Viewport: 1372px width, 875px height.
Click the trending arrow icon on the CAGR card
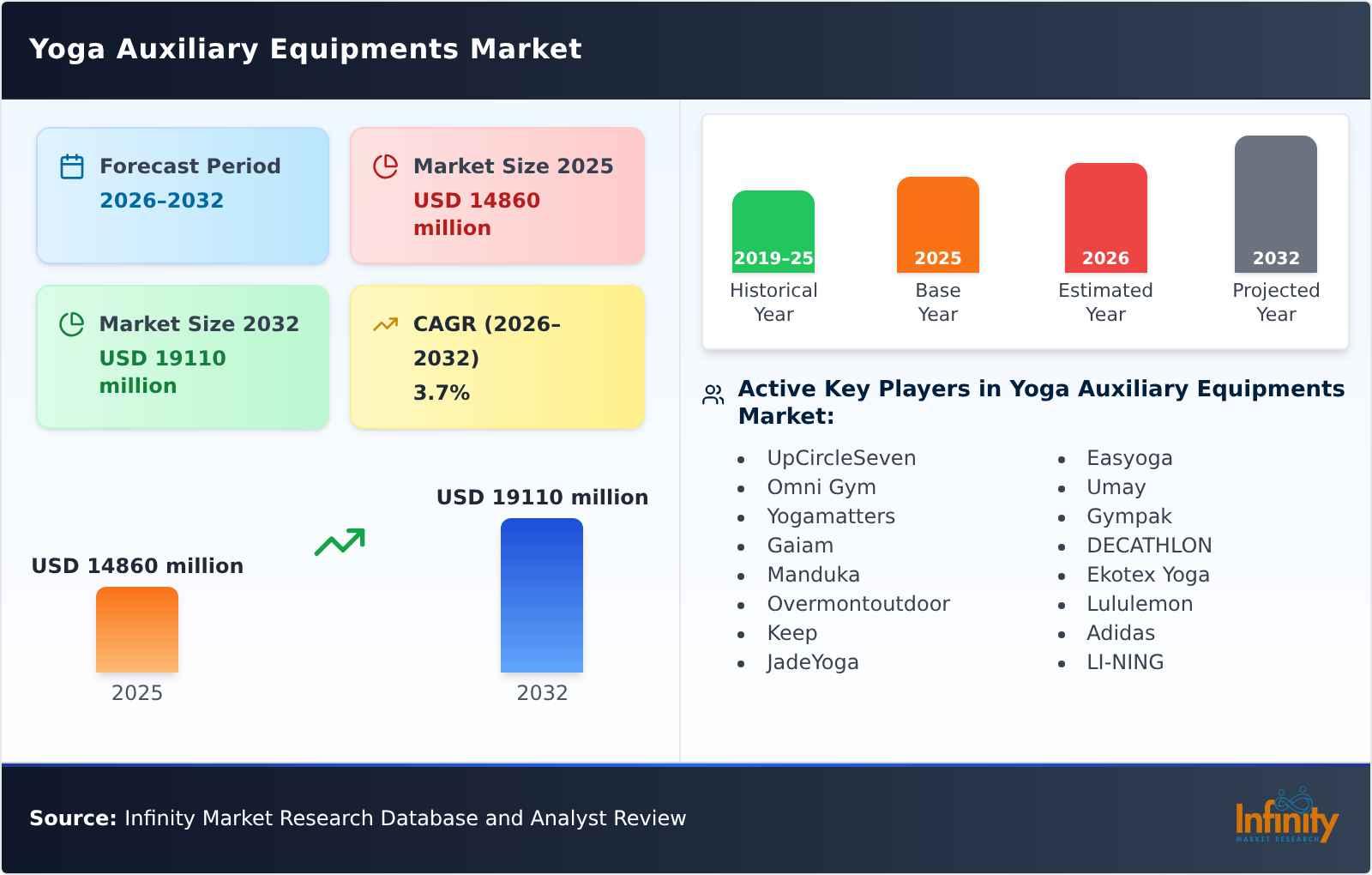pyautogui.click(x=385, y=322)
